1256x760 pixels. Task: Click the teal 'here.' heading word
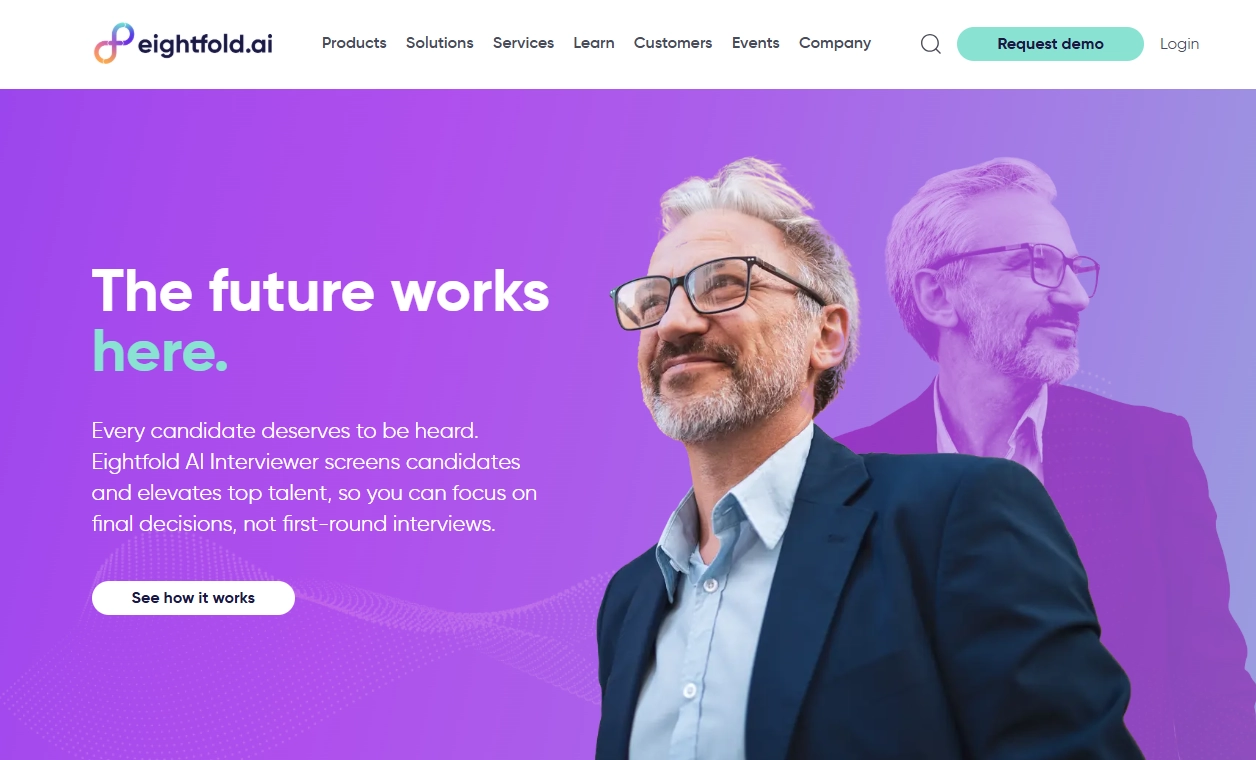pyautogui.click(x=160, y=351)
